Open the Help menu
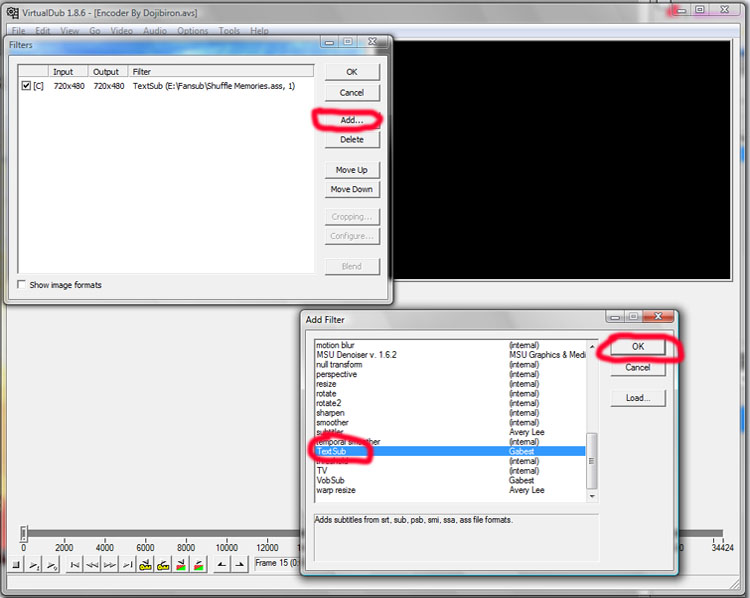Image resolution: width=750 pixels, height=598 pixels. [x=259, y=31]
